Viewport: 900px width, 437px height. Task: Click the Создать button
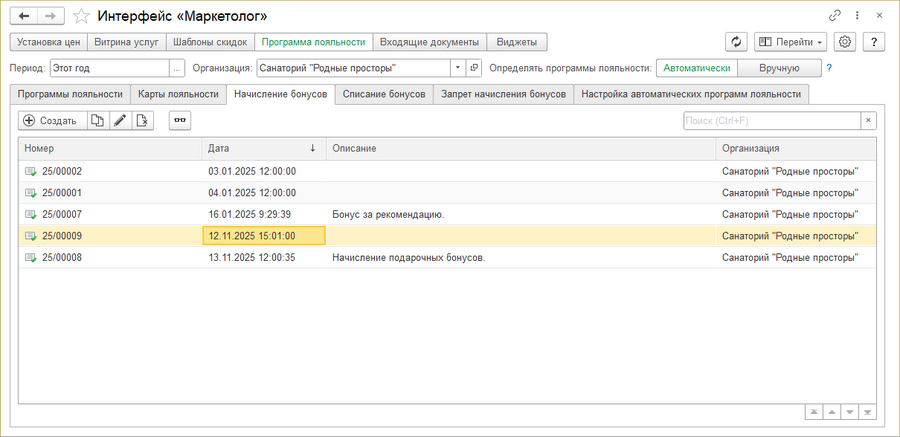click(x=50, y=120)
